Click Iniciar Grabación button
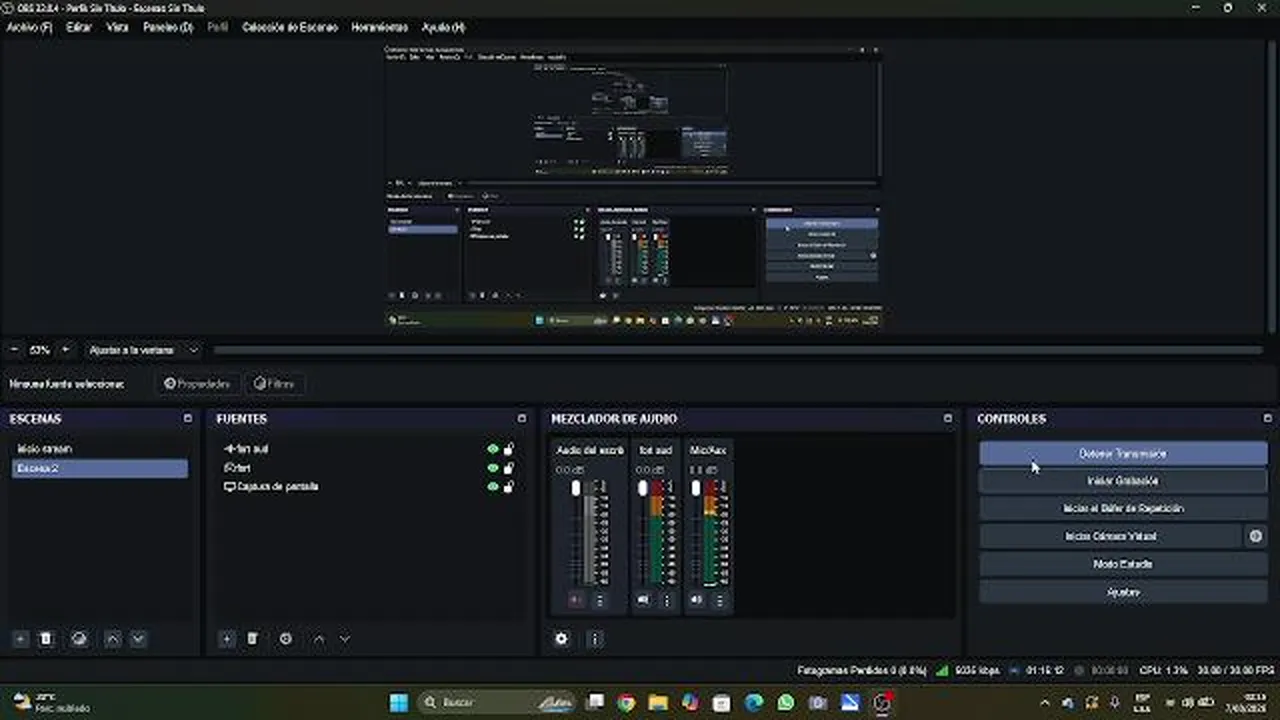Screen dimensions: 1280x720 [x=1123, y=481]
